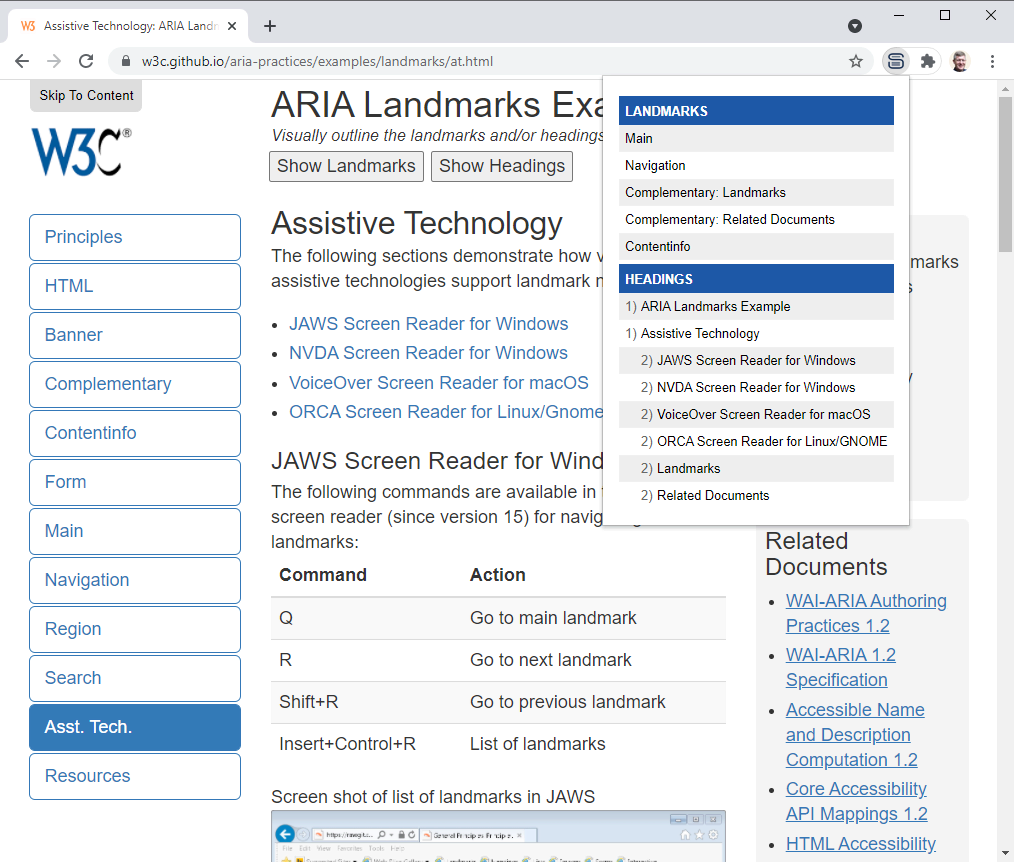This screenshot has width=1014, height=862.
Task: Jump to NVDA Screen Reader heading entry
Action: (755, 388)
